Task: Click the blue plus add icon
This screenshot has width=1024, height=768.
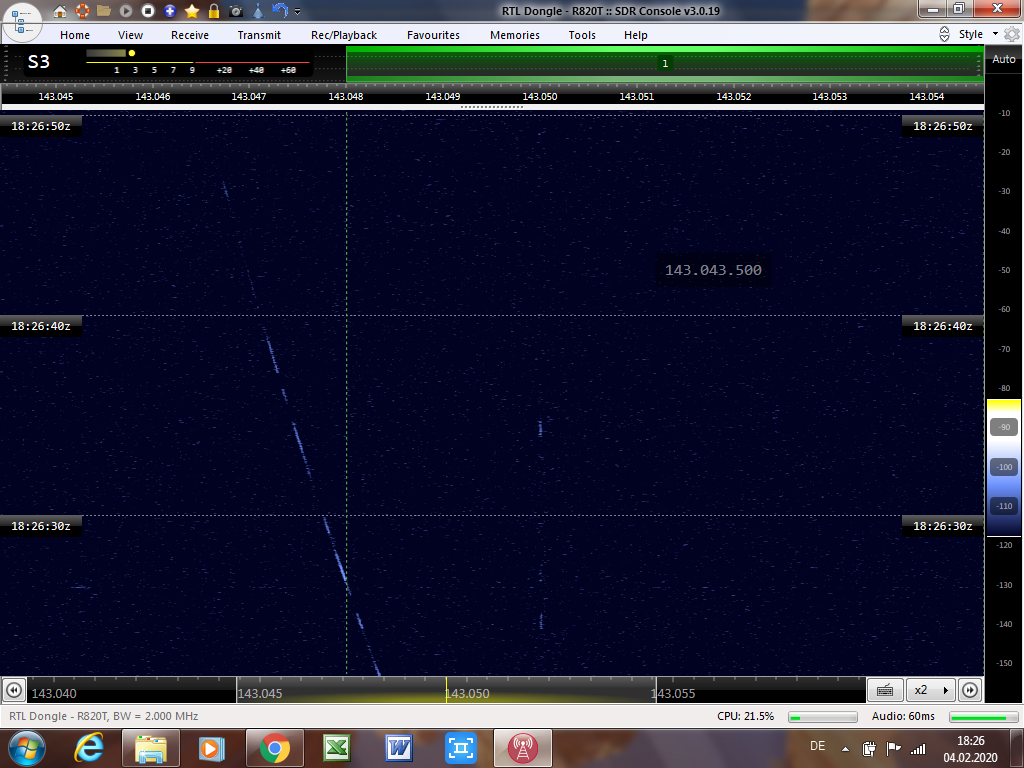Action: pos(170,11)
